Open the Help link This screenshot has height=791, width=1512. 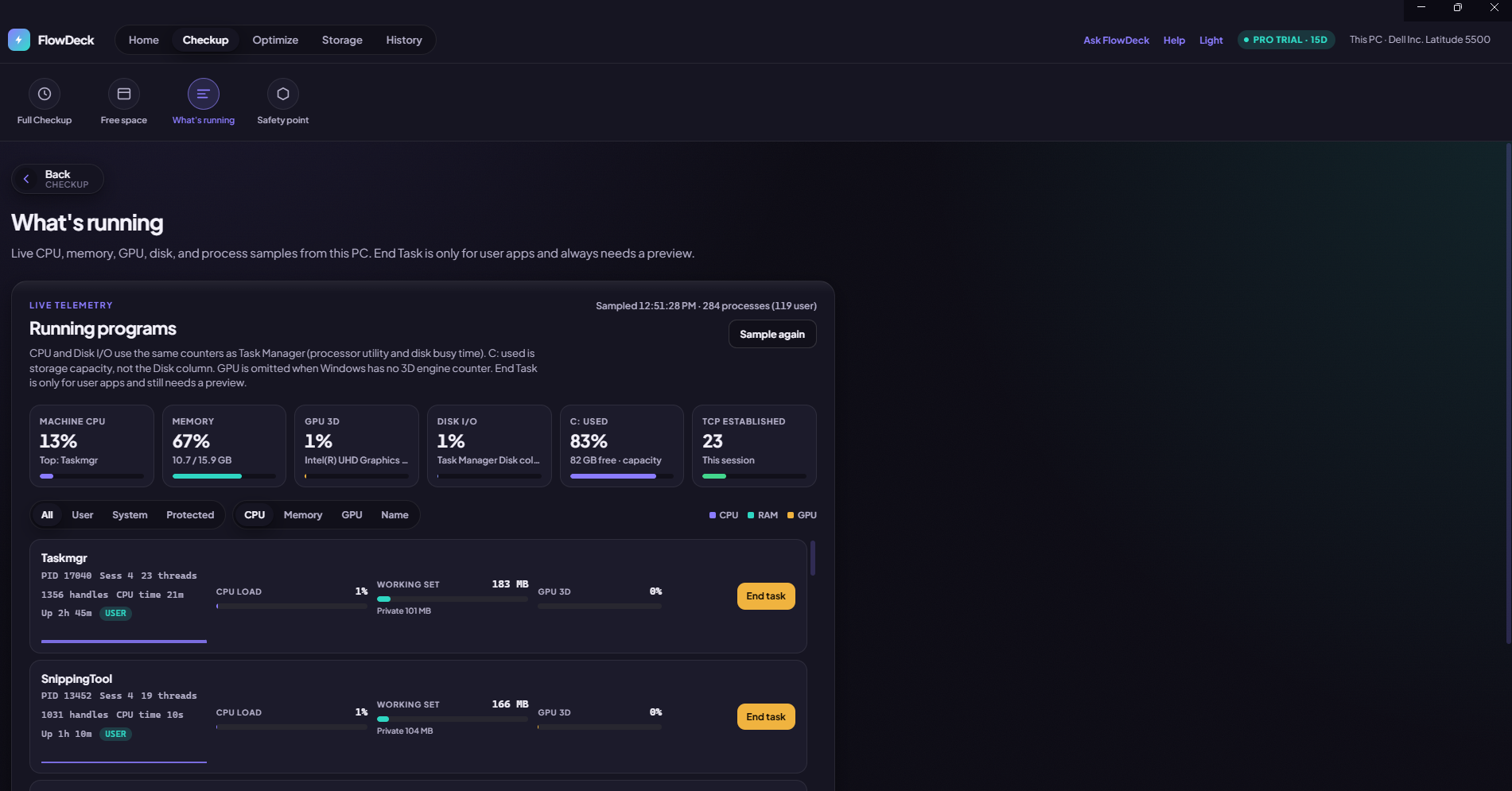[x=1174, y=40]
